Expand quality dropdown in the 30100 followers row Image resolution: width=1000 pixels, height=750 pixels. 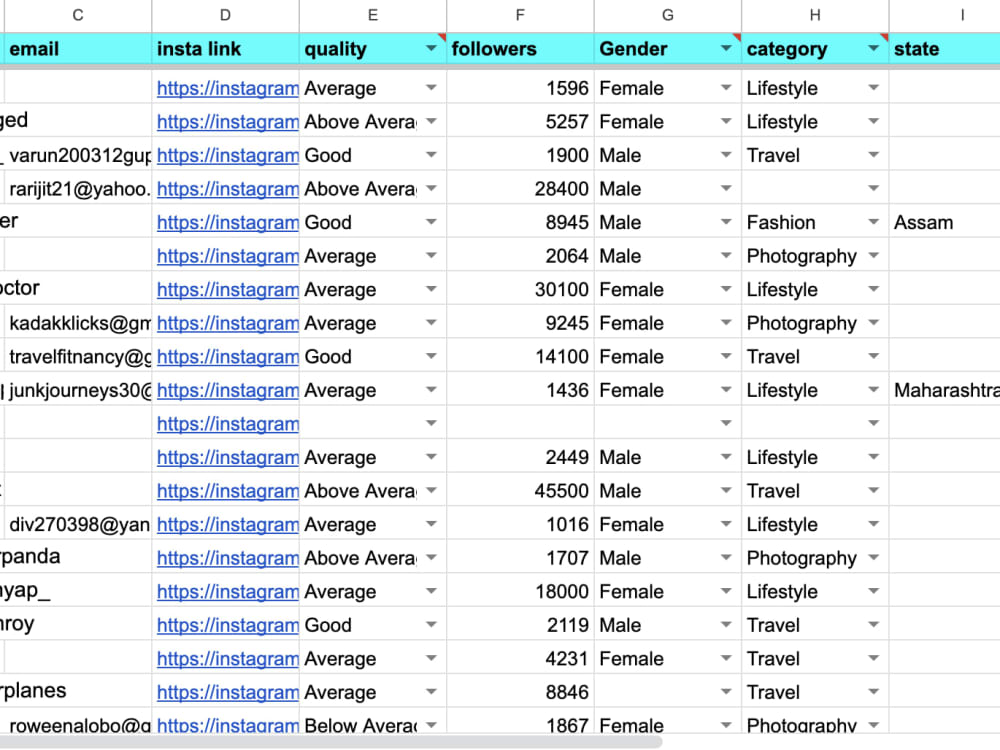tap(431, 290)
